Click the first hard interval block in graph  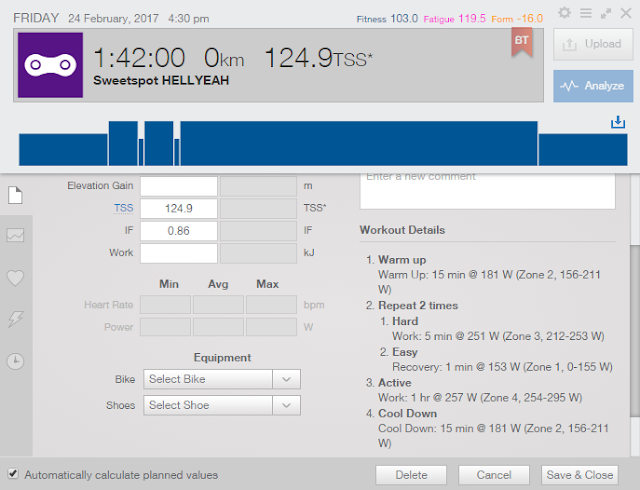(x=123, y=143)
